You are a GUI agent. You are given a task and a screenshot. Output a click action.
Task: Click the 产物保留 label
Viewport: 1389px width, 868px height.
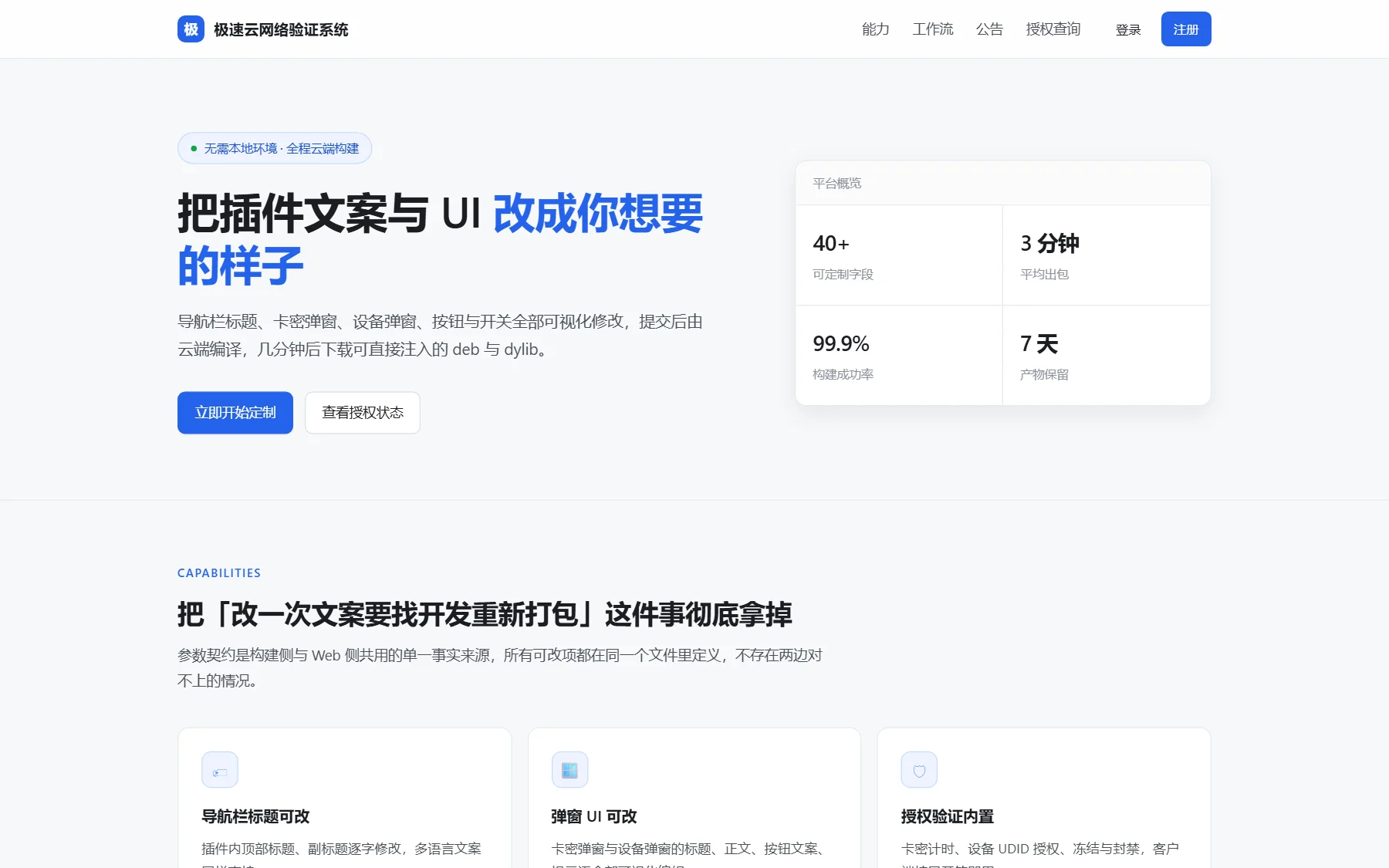[x=1044, y=375]
